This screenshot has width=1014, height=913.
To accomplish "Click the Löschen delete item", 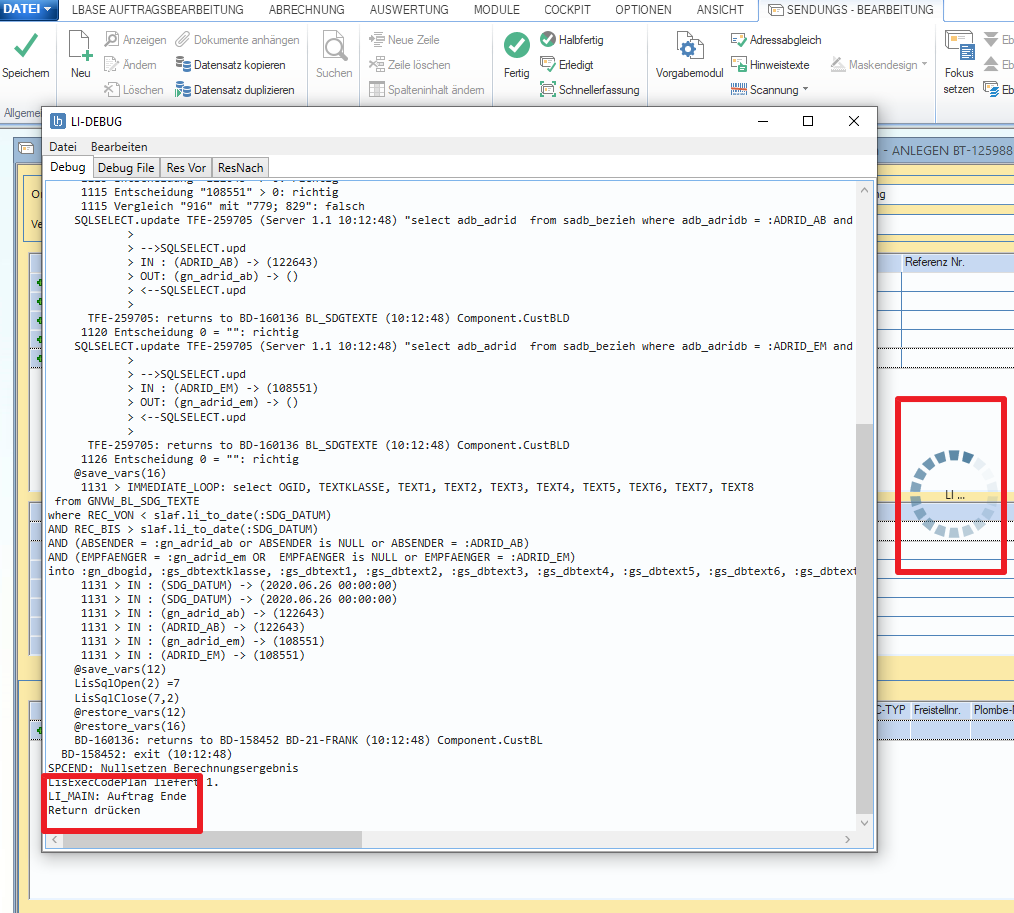I will [x=134, y=90].
